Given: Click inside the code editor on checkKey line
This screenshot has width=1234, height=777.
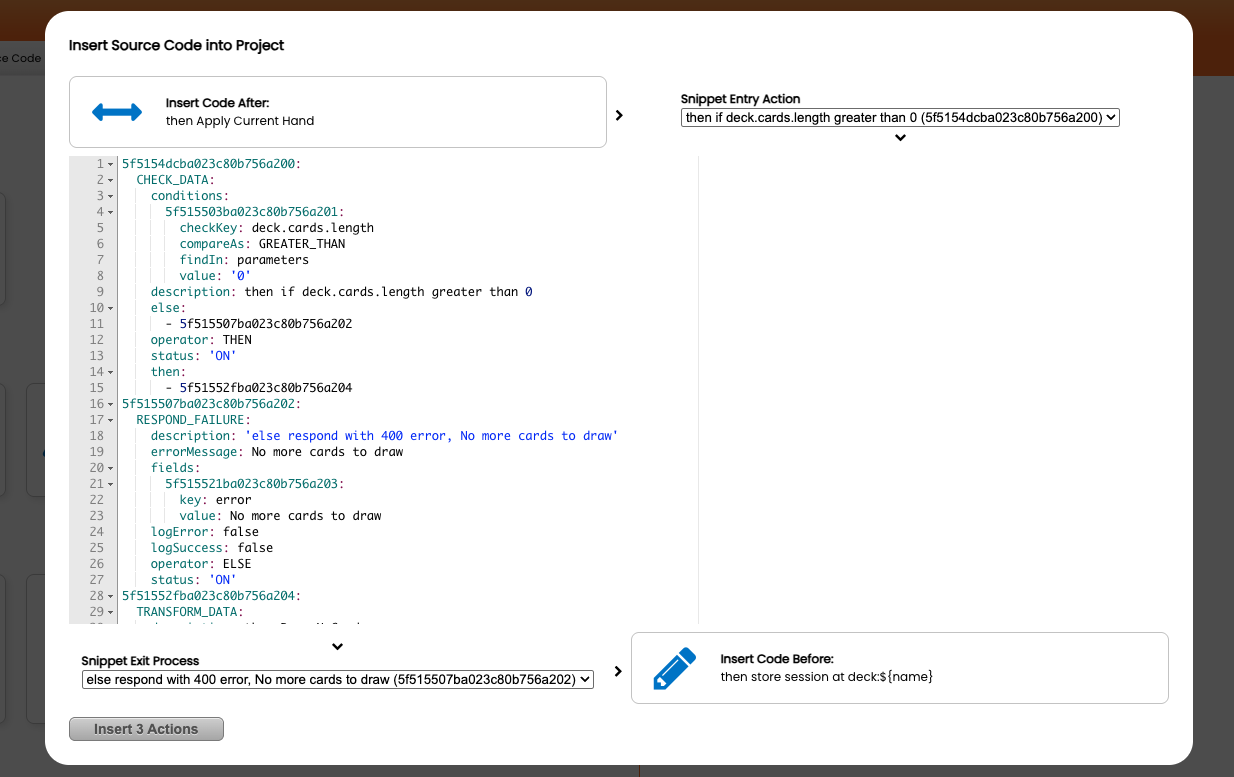Looking at the screenshot, I should pyautogui.click(x=277, y=228).
